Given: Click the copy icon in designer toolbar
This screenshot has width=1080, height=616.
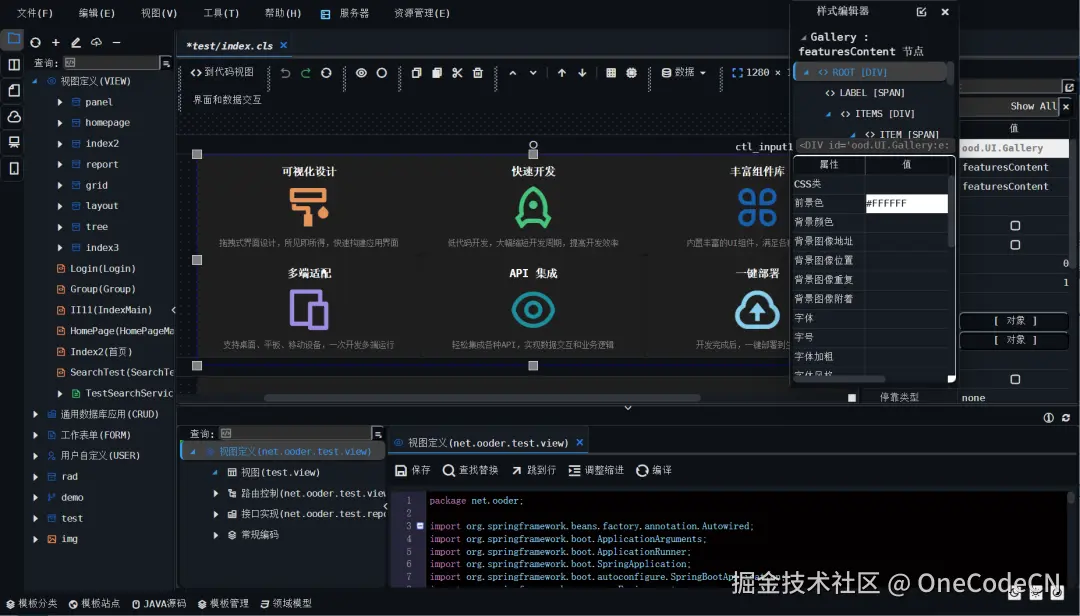Looking at the screenshot, I should pyautogui.click(x=416, y=73).
